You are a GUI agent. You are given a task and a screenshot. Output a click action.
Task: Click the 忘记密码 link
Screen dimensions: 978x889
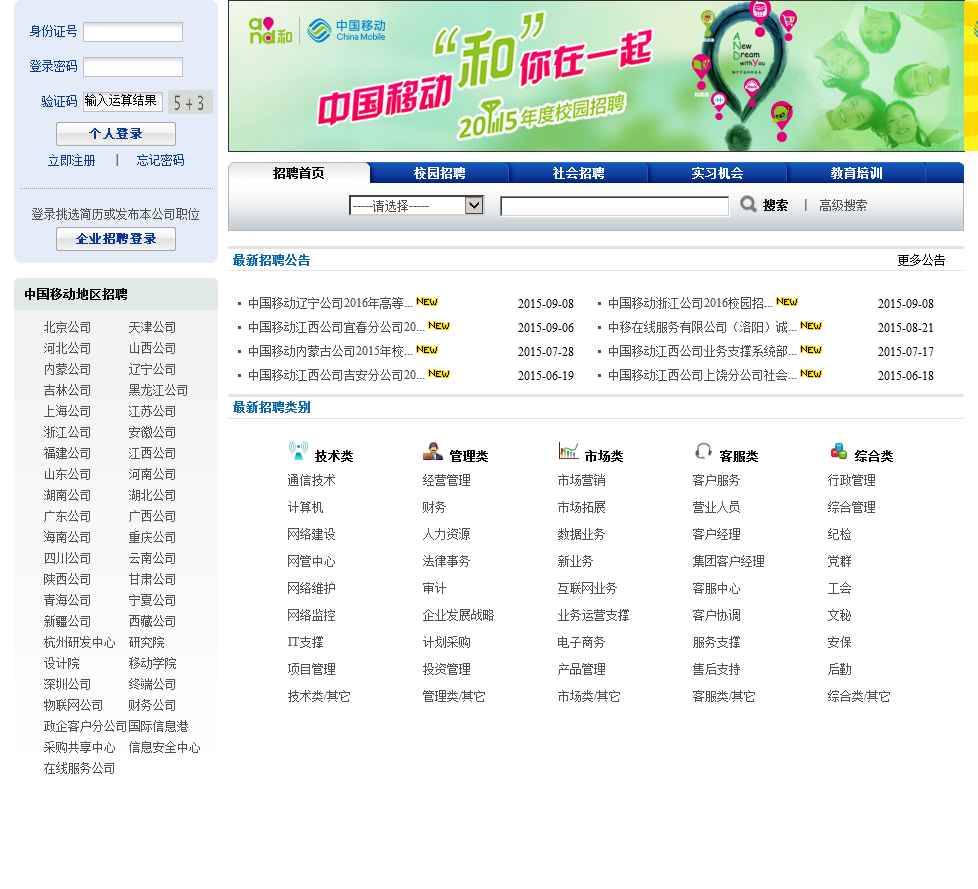[x=160, y=161]
